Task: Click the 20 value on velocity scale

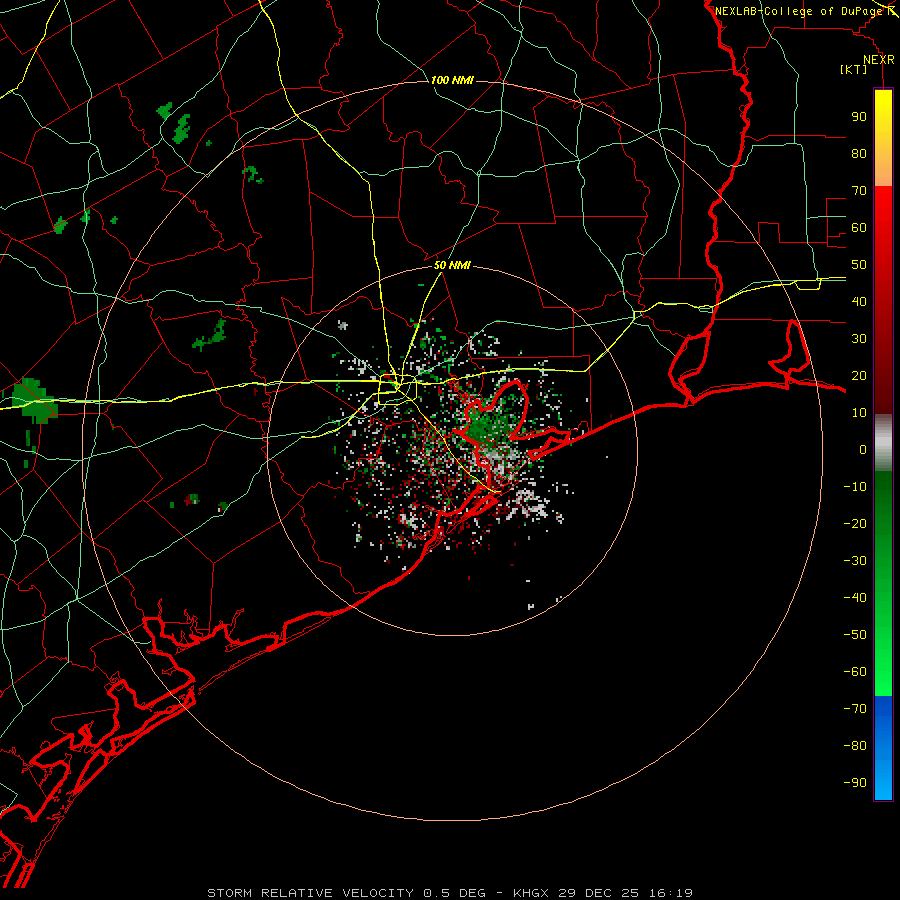Action: (x=859, y=375)
